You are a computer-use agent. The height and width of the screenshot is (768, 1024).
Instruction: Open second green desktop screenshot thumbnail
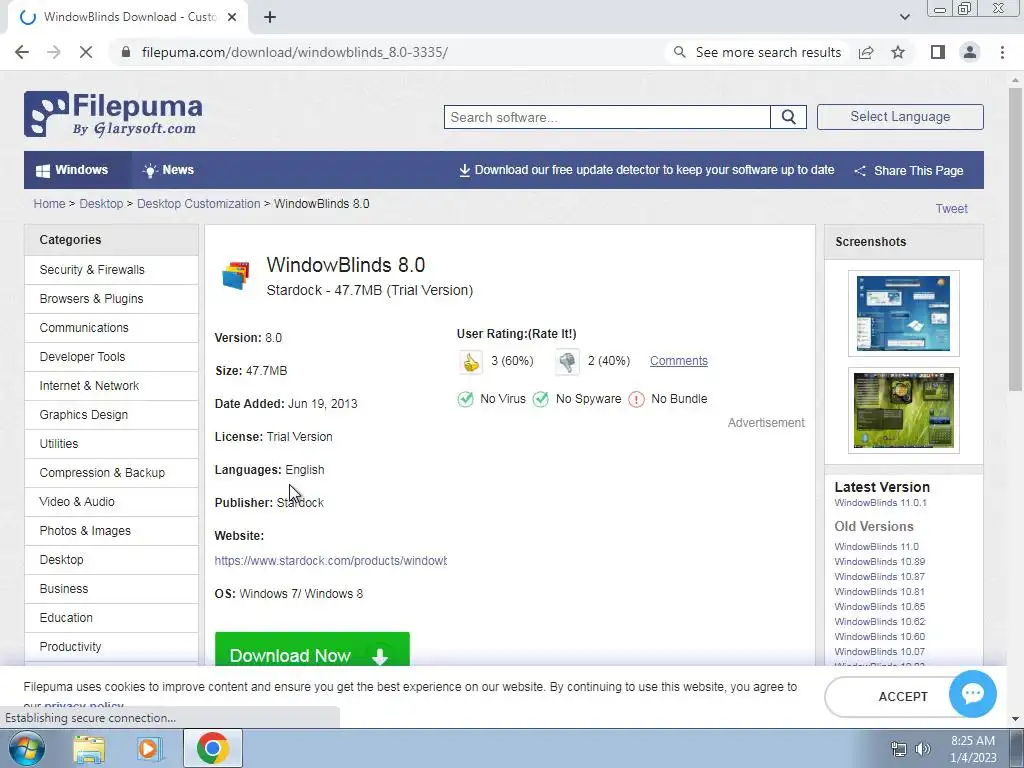click(903, 410)
